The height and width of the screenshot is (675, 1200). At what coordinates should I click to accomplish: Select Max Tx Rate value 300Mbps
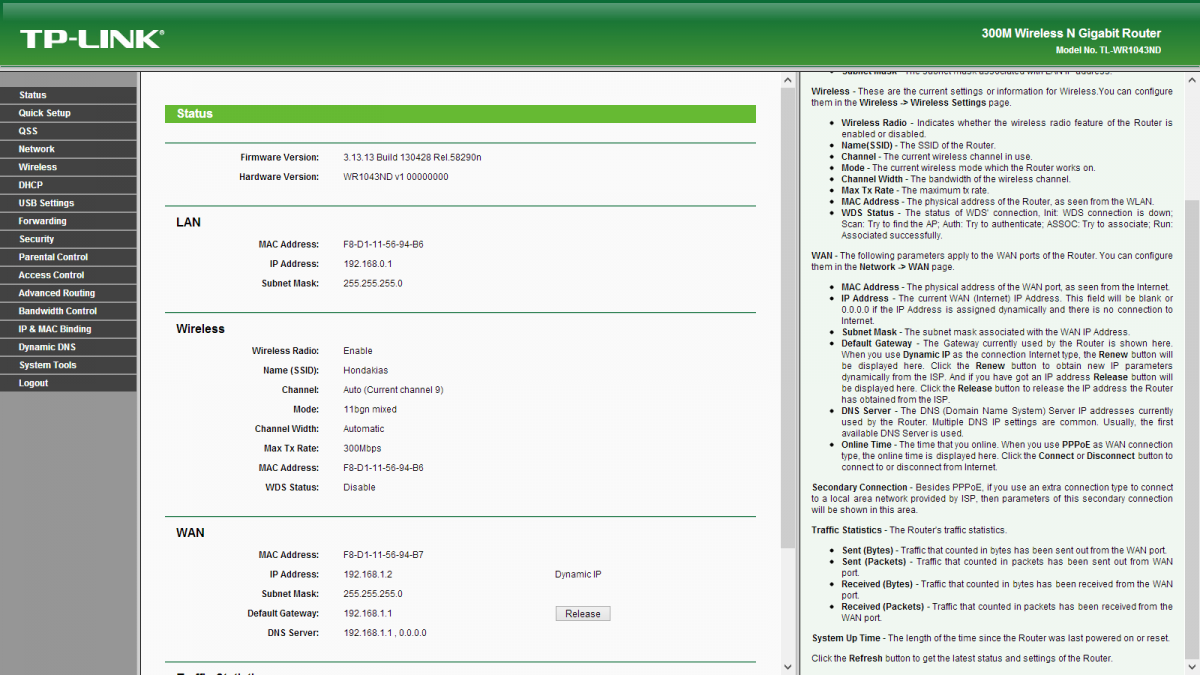[x=362, y=449]
